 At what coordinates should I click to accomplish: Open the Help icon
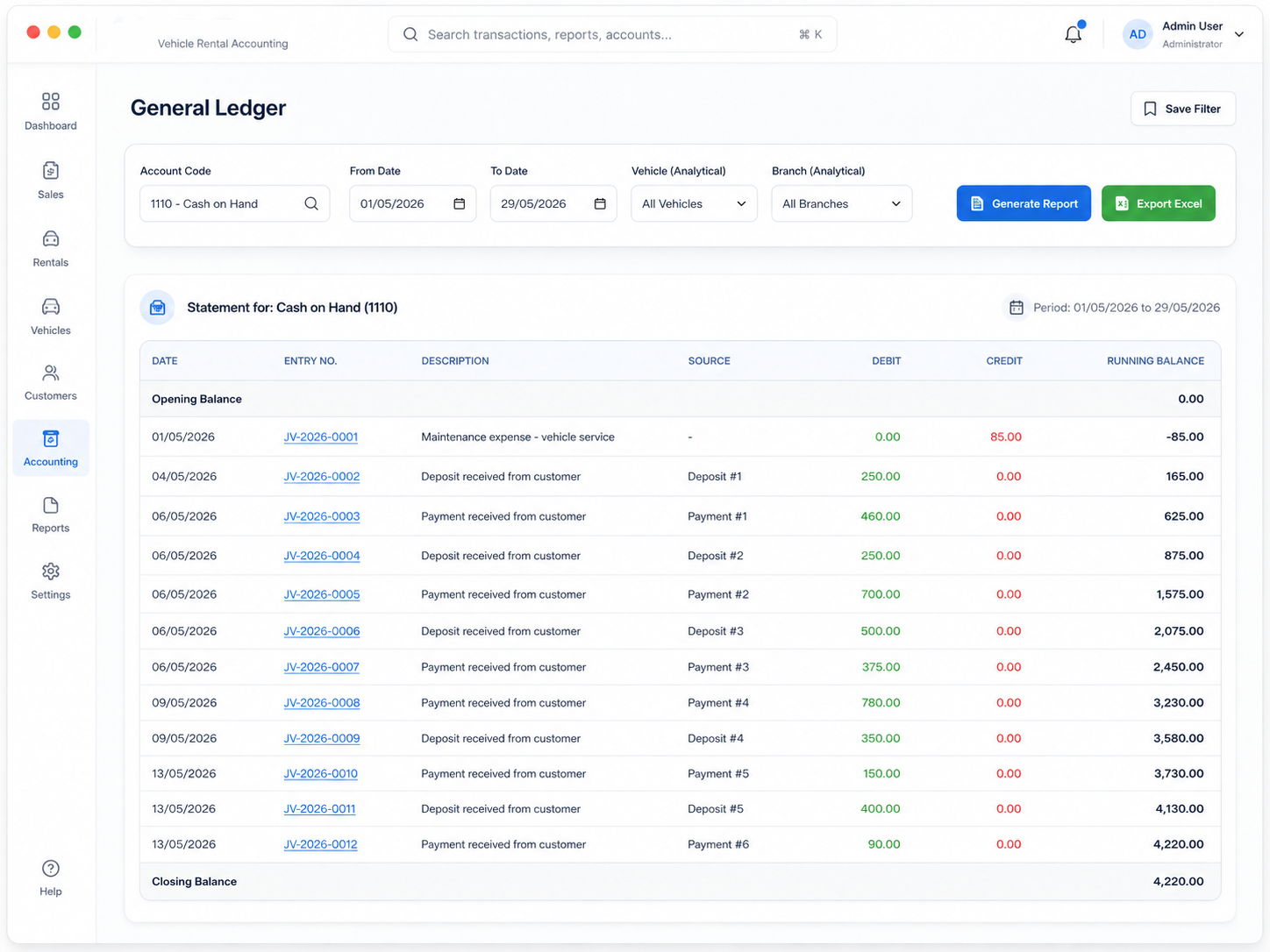(x=51, y=869)
